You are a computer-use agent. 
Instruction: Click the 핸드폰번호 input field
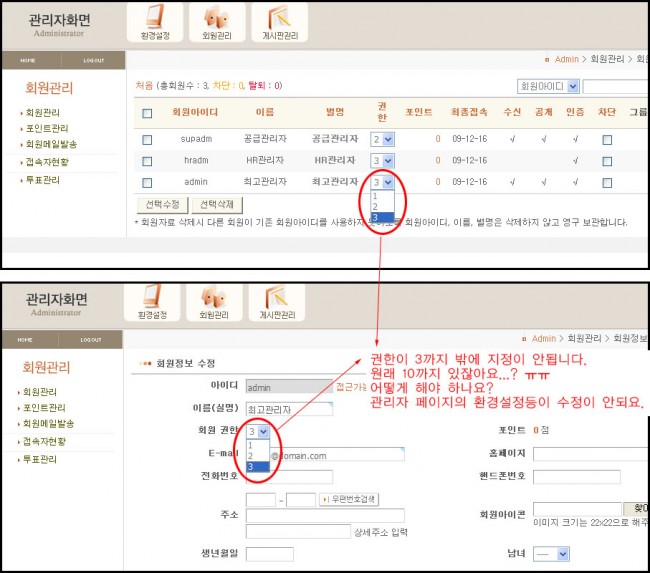click(x=577, y=477)
